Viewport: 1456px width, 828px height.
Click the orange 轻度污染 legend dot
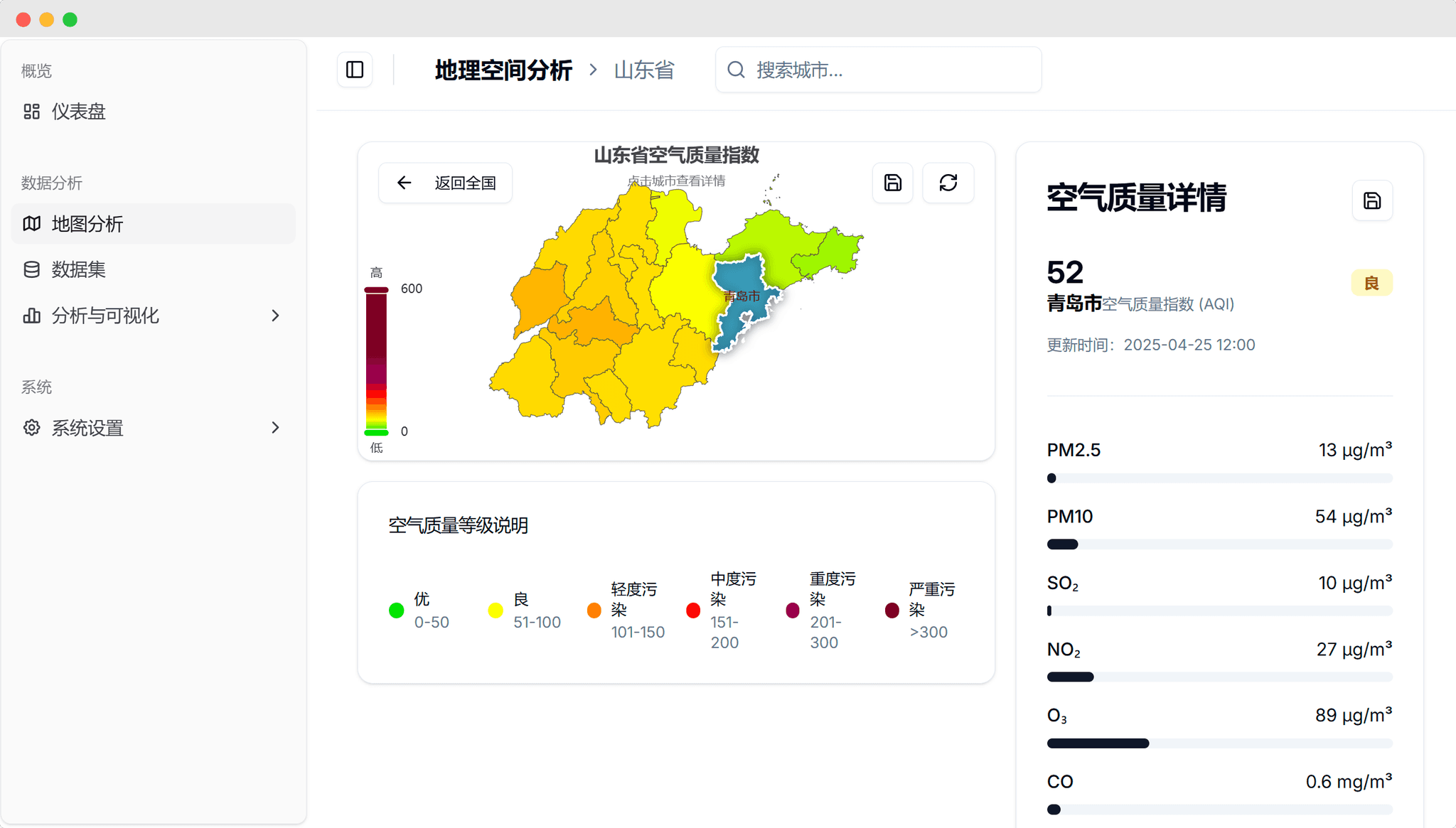click(x=594, y=611)
